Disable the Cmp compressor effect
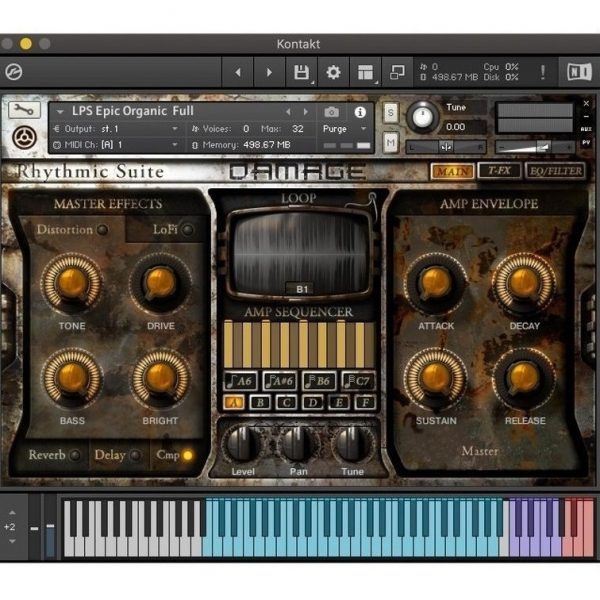Screen dimensions: 600x600 point(188,455)
